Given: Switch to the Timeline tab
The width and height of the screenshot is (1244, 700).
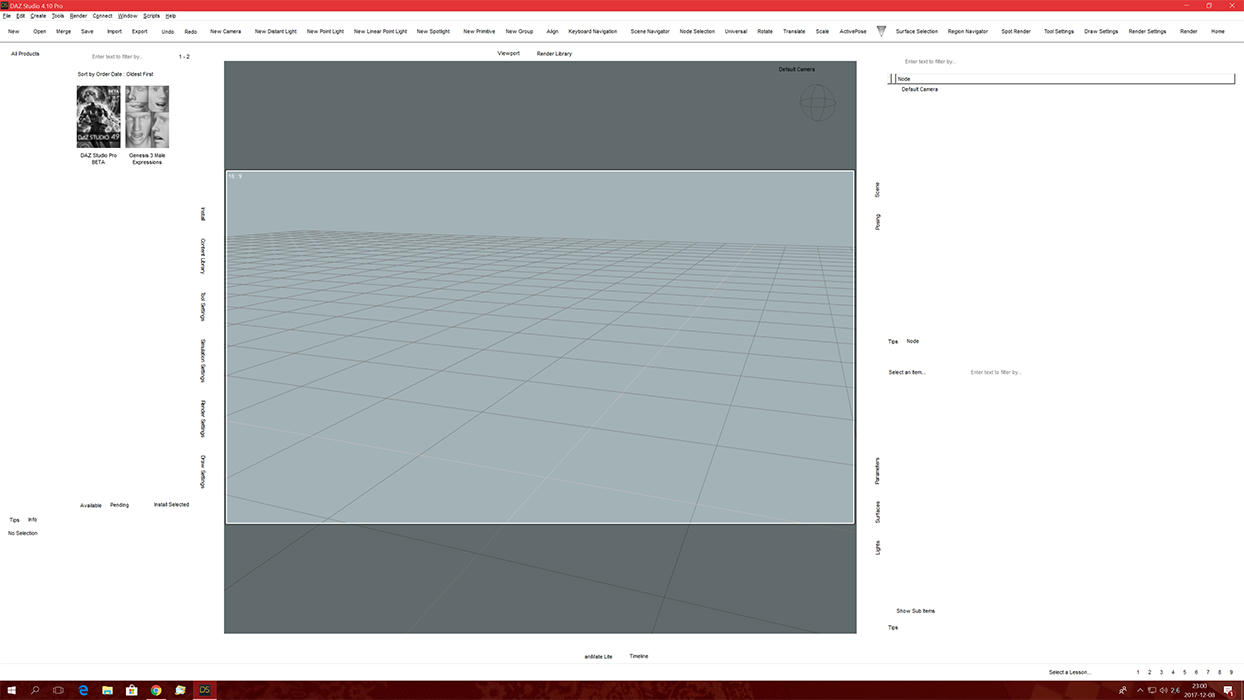Looking at the screenshot, I should [x=638, y=656].
